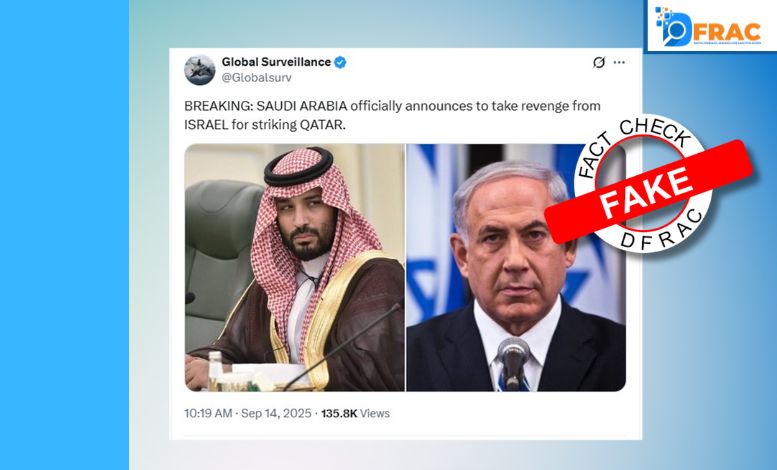Select the red FAKE stamp banner

coord(648,191)
